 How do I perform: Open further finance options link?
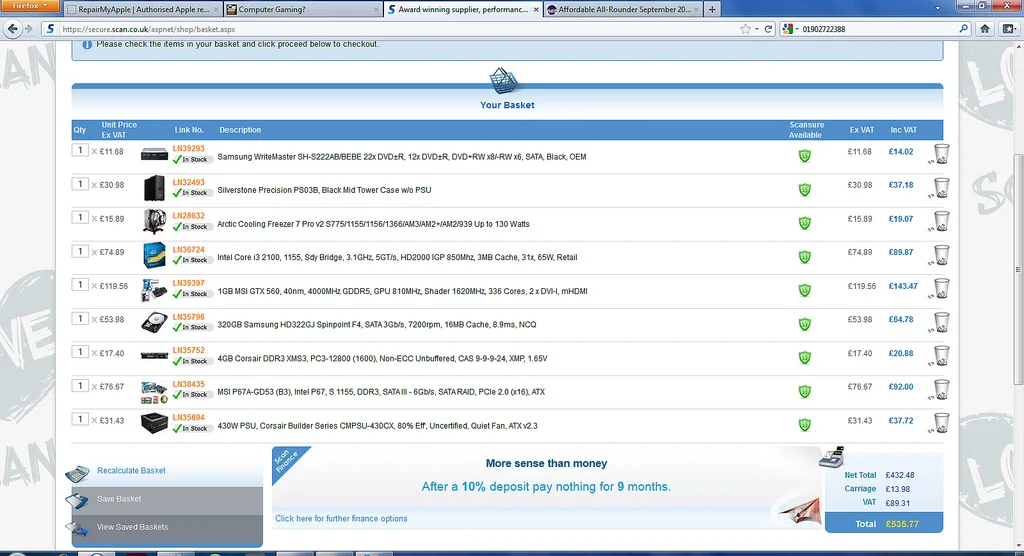[341, 519]
